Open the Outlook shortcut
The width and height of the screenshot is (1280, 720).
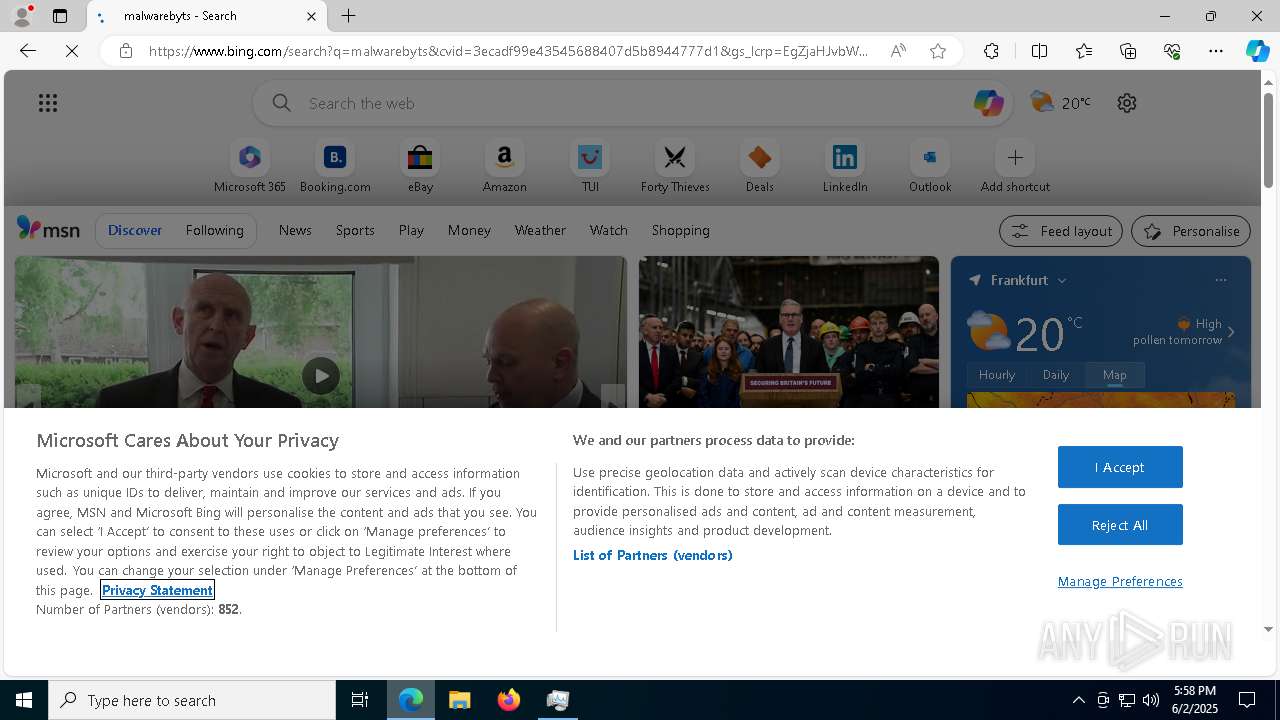930,167
